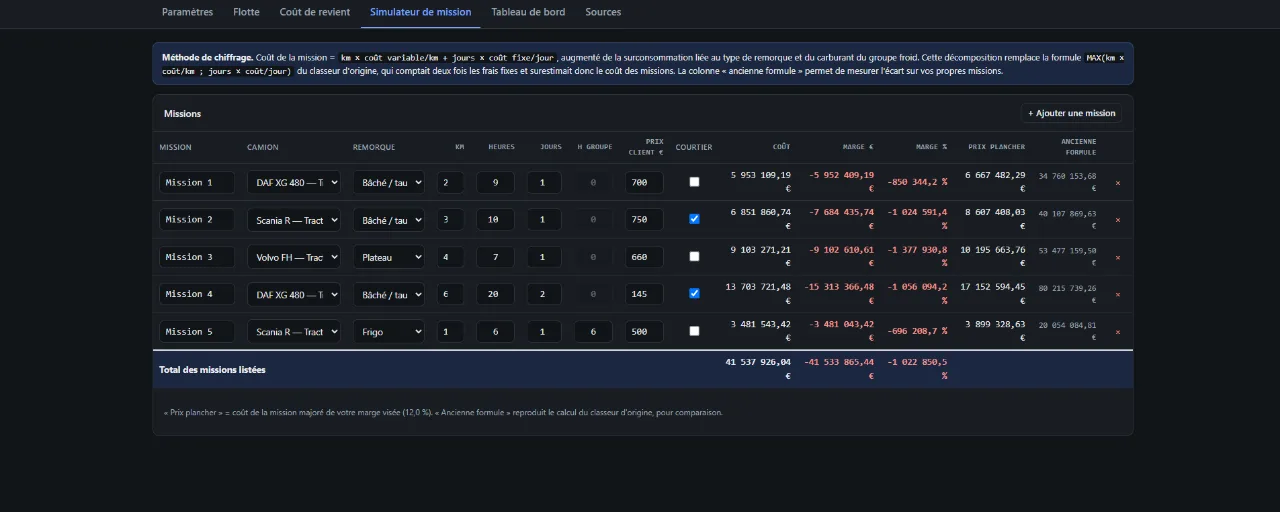Click the jours field of Mission 4
The image size is (1280, 512).
click(x=544, y=294)
